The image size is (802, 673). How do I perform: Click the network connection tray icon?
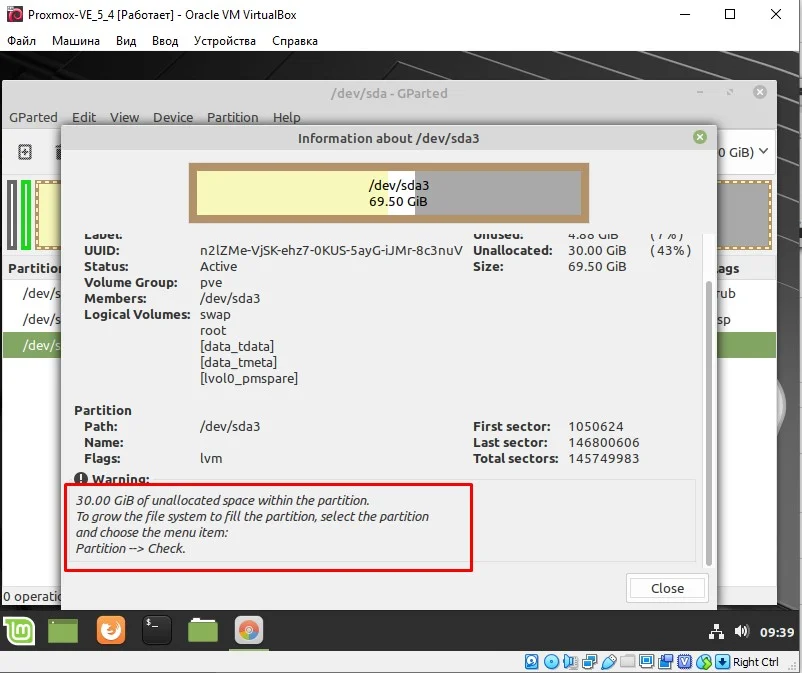tap(716, 632)
